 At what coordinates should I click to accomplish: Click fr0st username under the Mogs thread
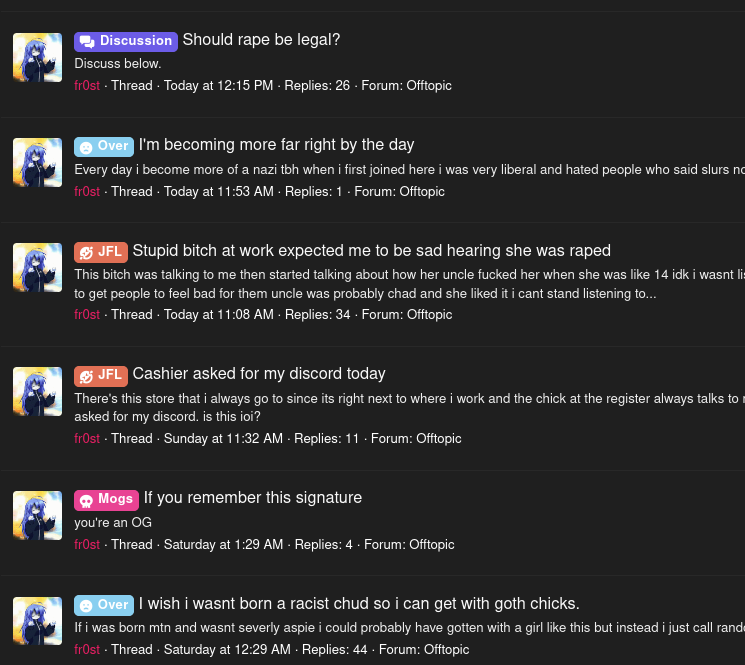point(87,545)
